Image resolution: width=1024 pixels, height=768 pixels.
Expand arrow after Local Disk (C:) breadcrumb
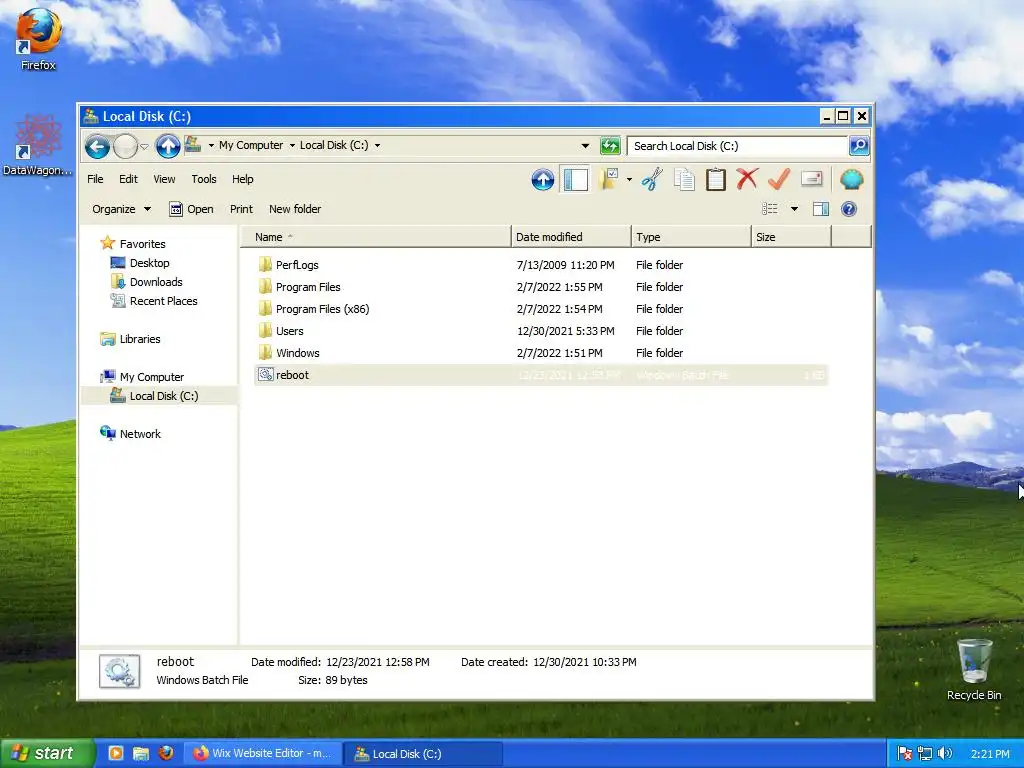[377, 146]
